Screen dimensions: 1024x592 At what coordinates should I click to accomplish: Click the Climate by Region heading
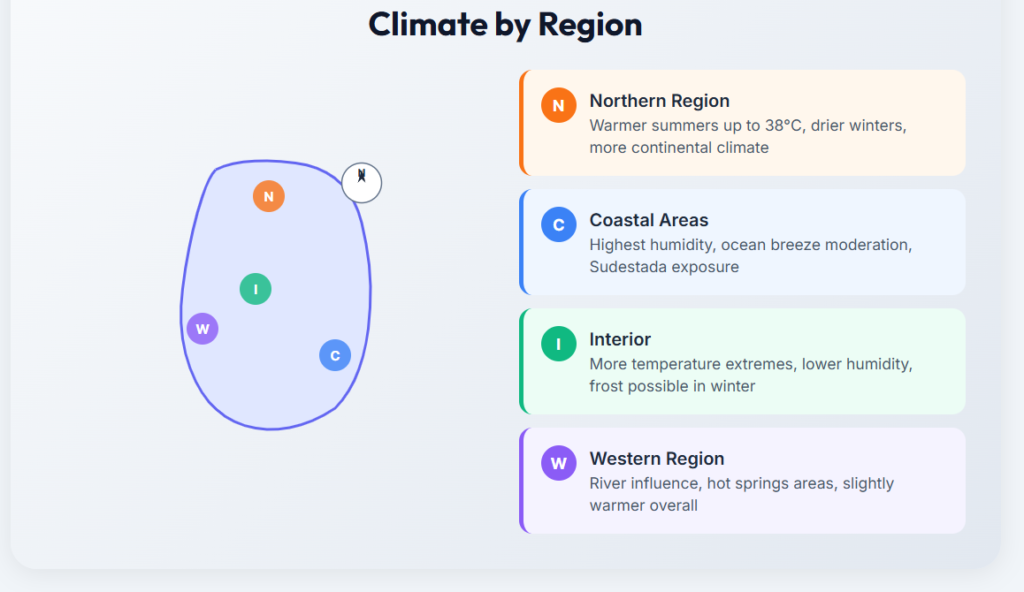click(x=505, y=24)
